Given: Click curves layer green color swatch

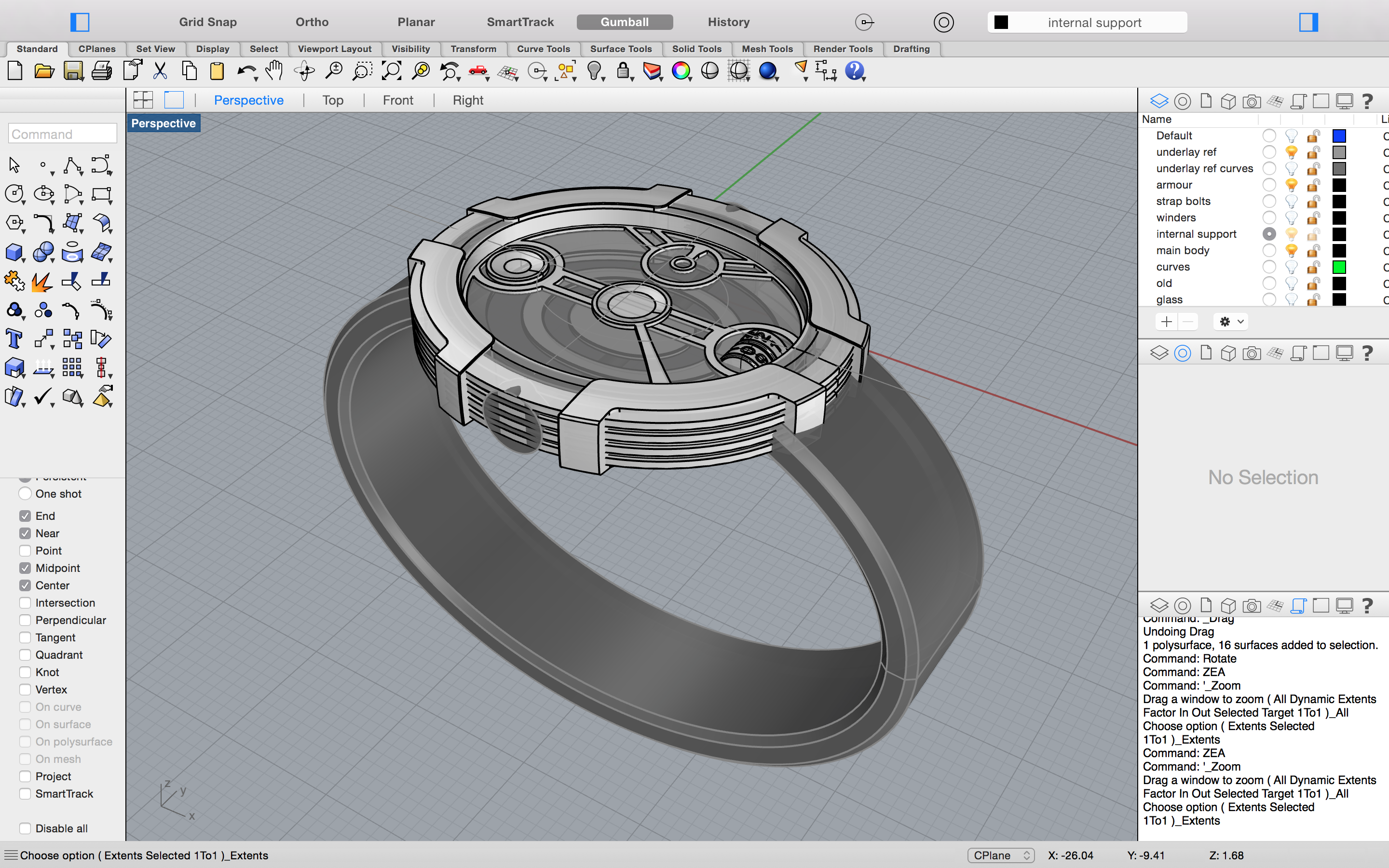Looking at the screenshot, I should 1339,267.
